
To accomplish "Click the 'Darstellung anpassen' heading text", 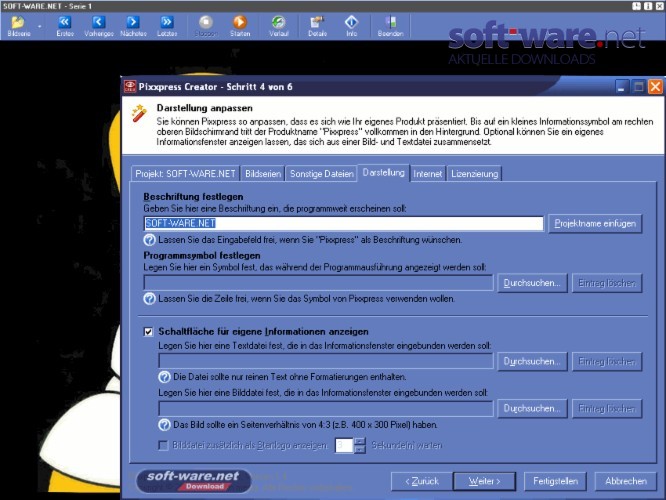I will click(x=204, y=108).
